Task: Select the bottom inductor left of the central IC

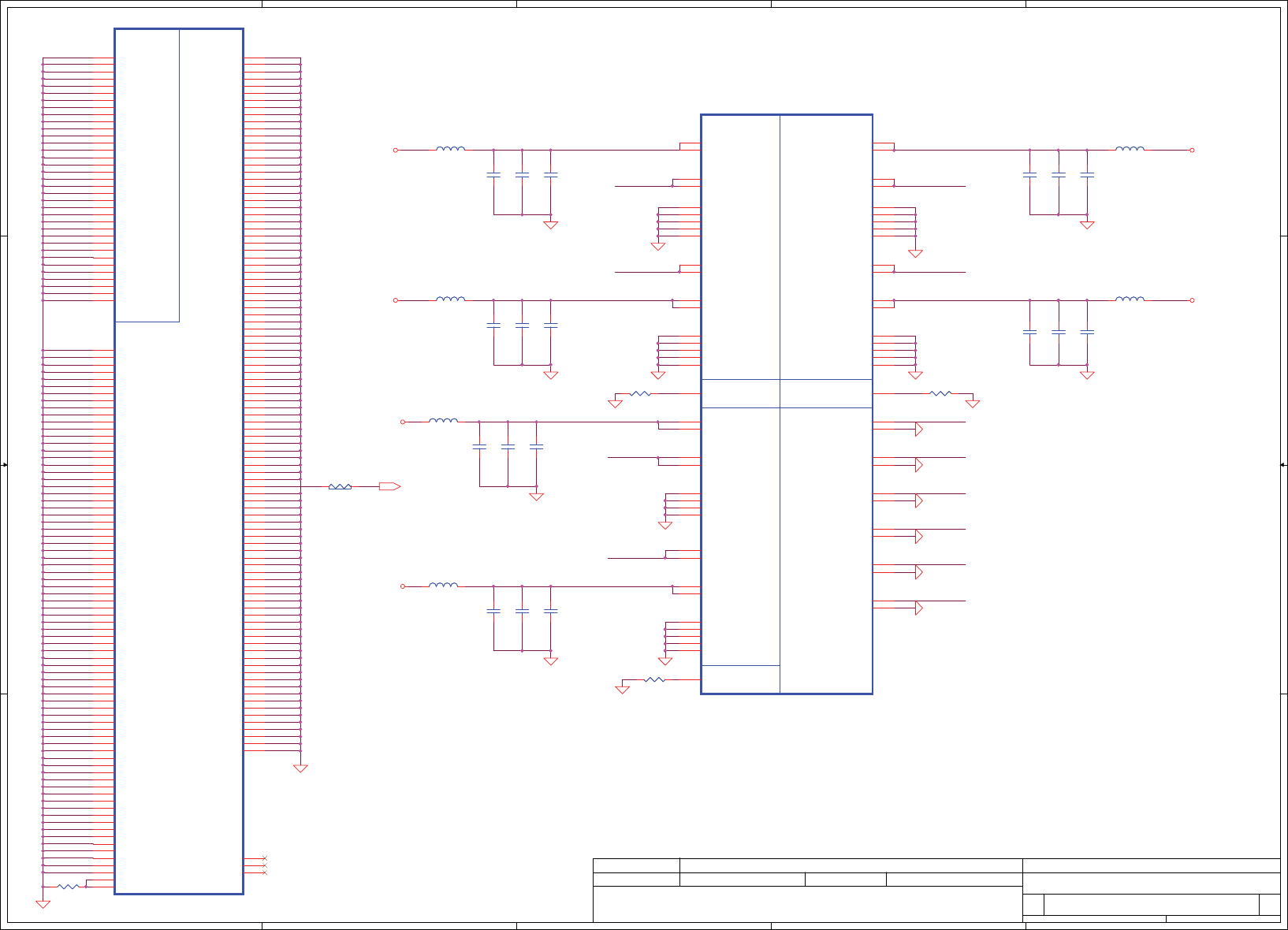Action: coord(443,585)
